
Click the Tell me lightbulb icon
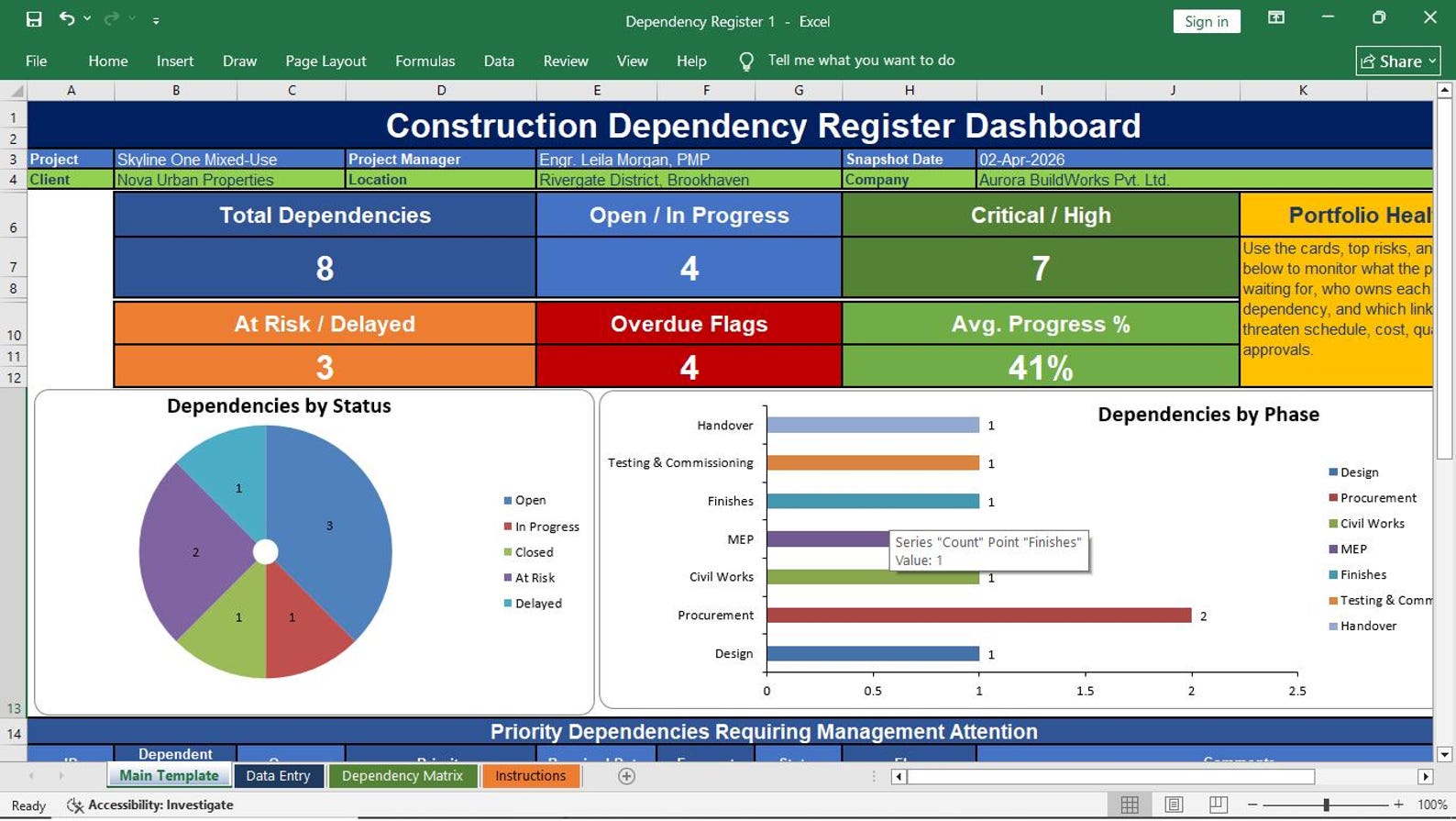(746, 61)
